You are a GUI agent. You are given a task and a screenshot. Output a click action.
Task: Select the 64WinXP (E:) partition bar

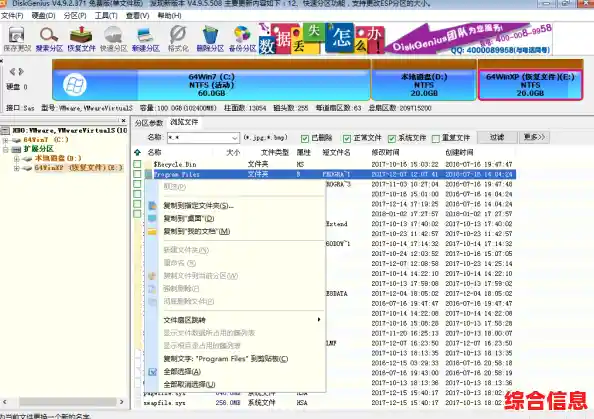(530, 80)
